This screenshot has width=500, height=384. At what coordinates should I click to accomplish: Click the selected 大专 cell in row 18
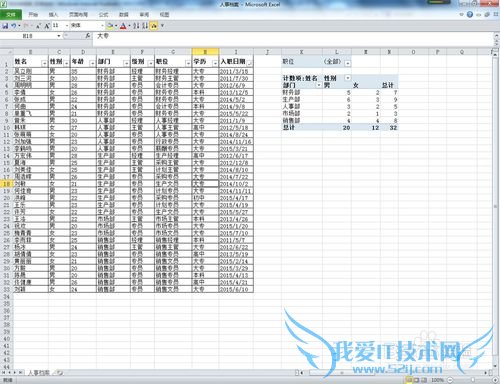click(x=205, y=184)
